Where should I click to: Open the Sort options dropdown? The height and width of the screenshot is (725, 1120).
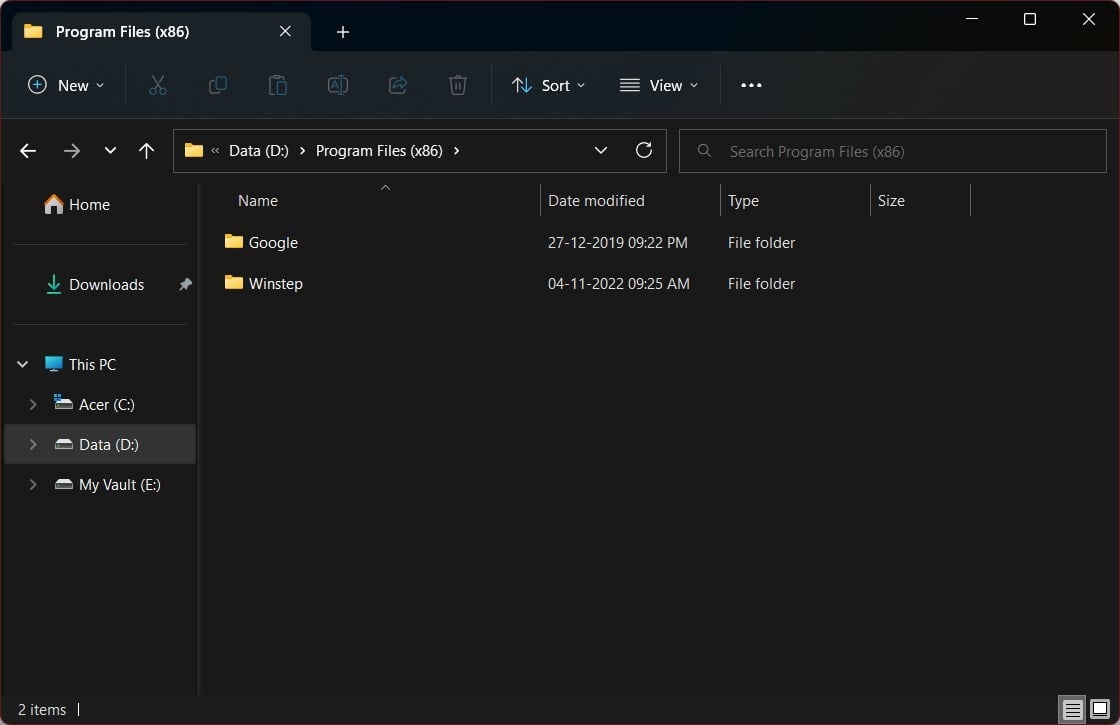click(548, 86)
